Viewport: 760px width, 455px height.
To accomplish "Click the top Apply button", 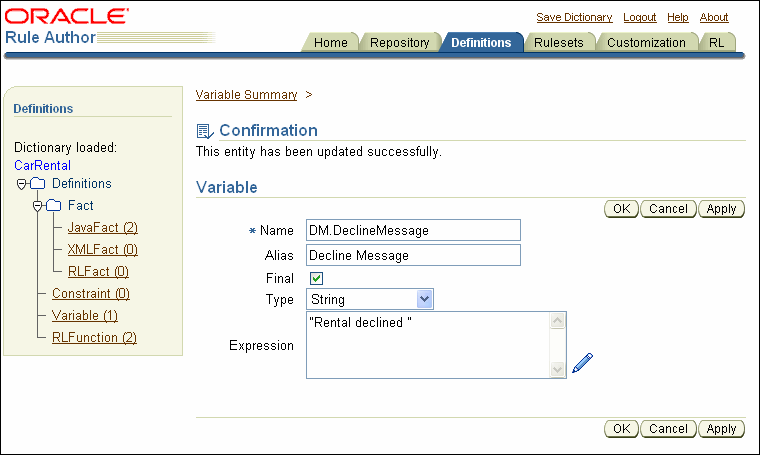I will coord(721,209).
